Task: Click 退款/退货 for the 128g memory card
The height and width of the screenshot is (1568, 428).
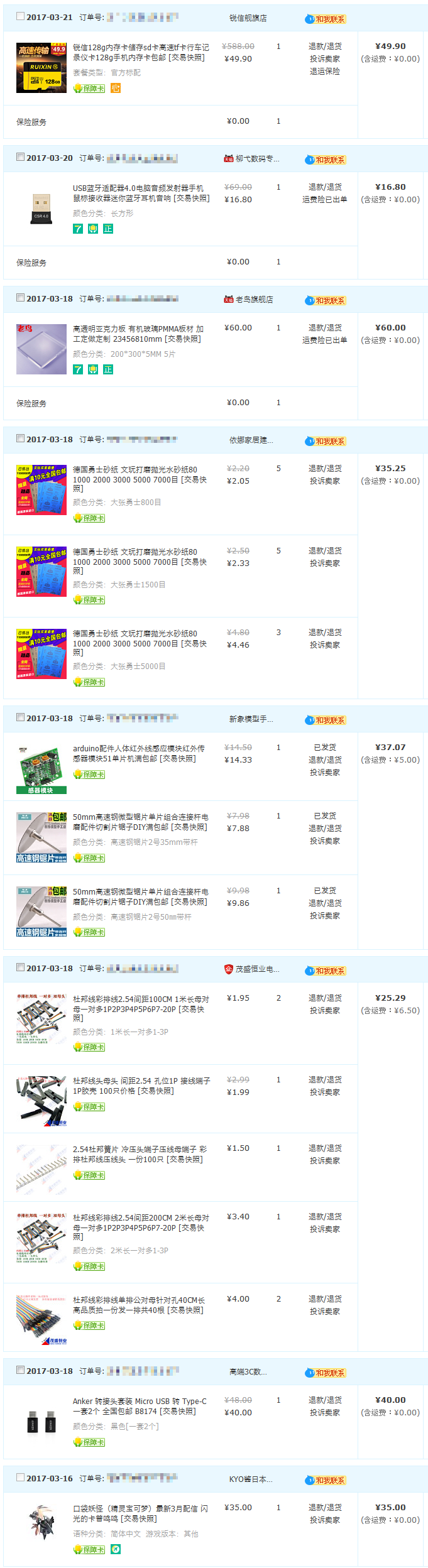Action: click(x=325, y=46)
